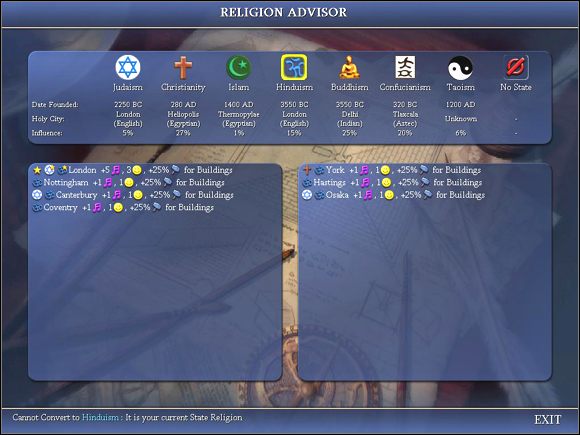Click the music note icon in Coventry row
This screenshot has height=435, width=580.
(x=97, y=208)
